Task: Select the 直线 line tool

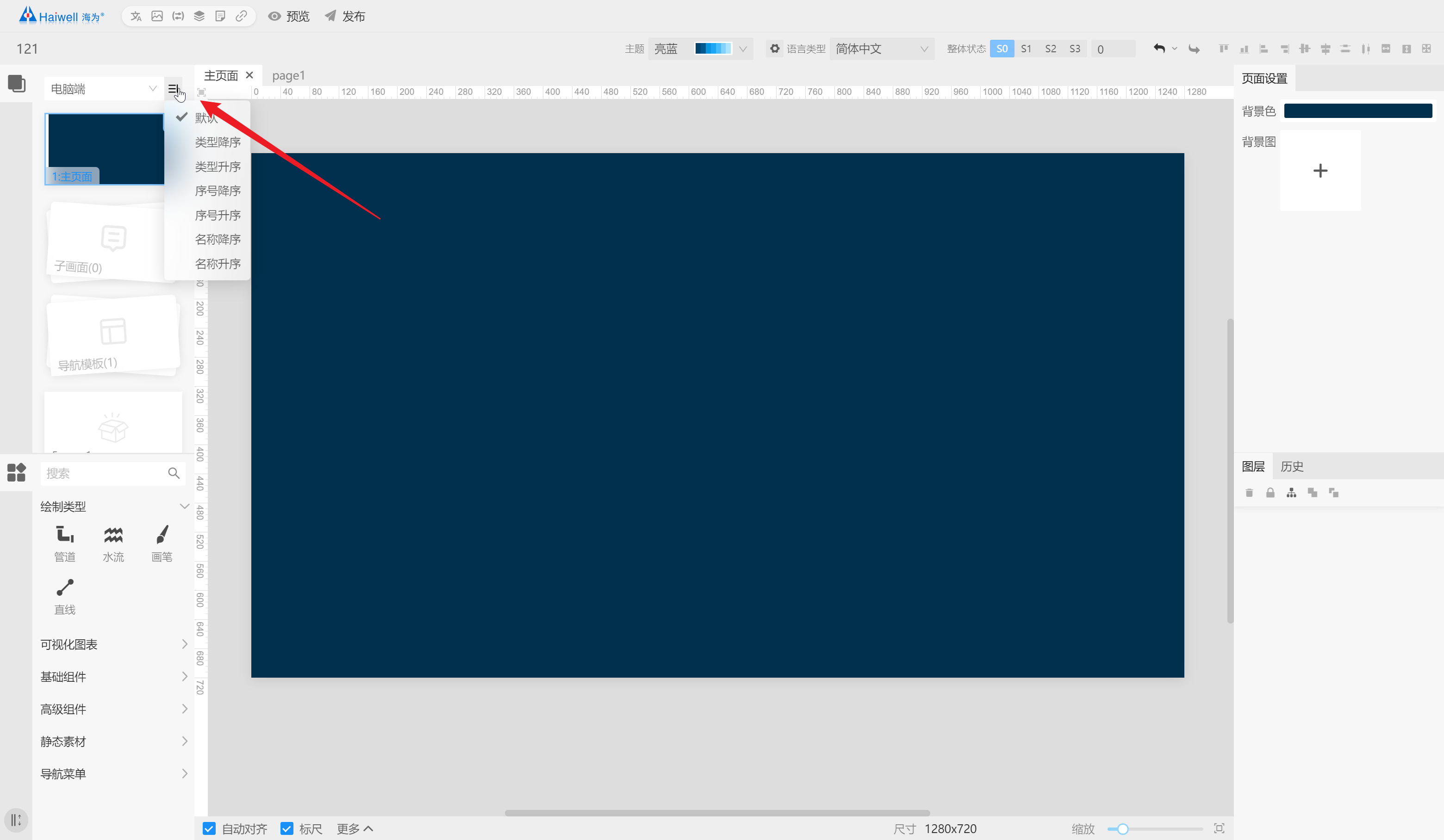Action: [x=65, y=597]
